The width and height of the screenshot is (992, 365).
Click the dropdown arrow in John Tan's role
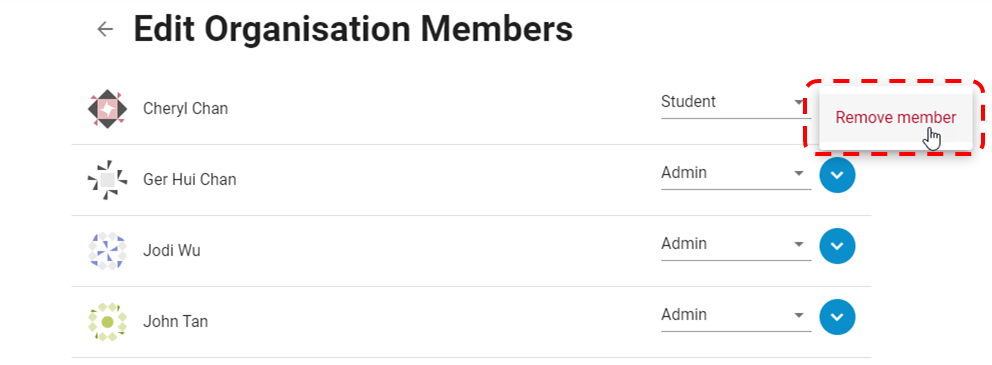tap(799, 314)
